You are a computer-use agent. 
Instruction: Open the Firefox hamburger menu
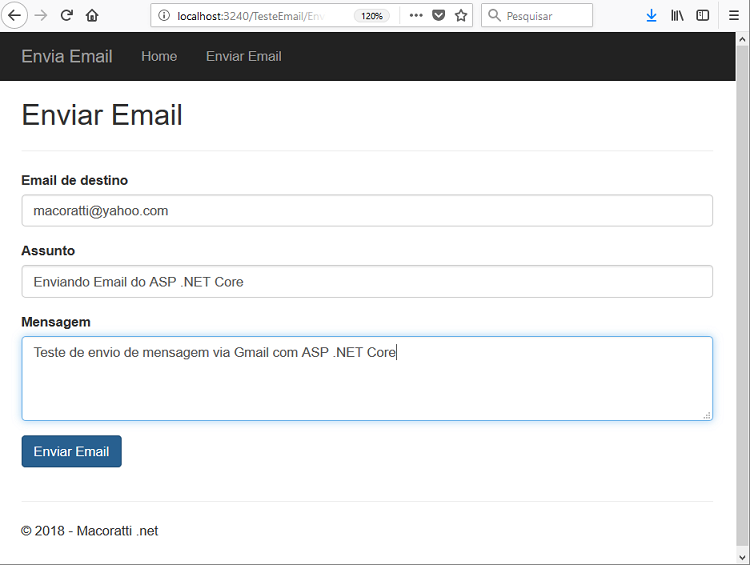(734, 16)
